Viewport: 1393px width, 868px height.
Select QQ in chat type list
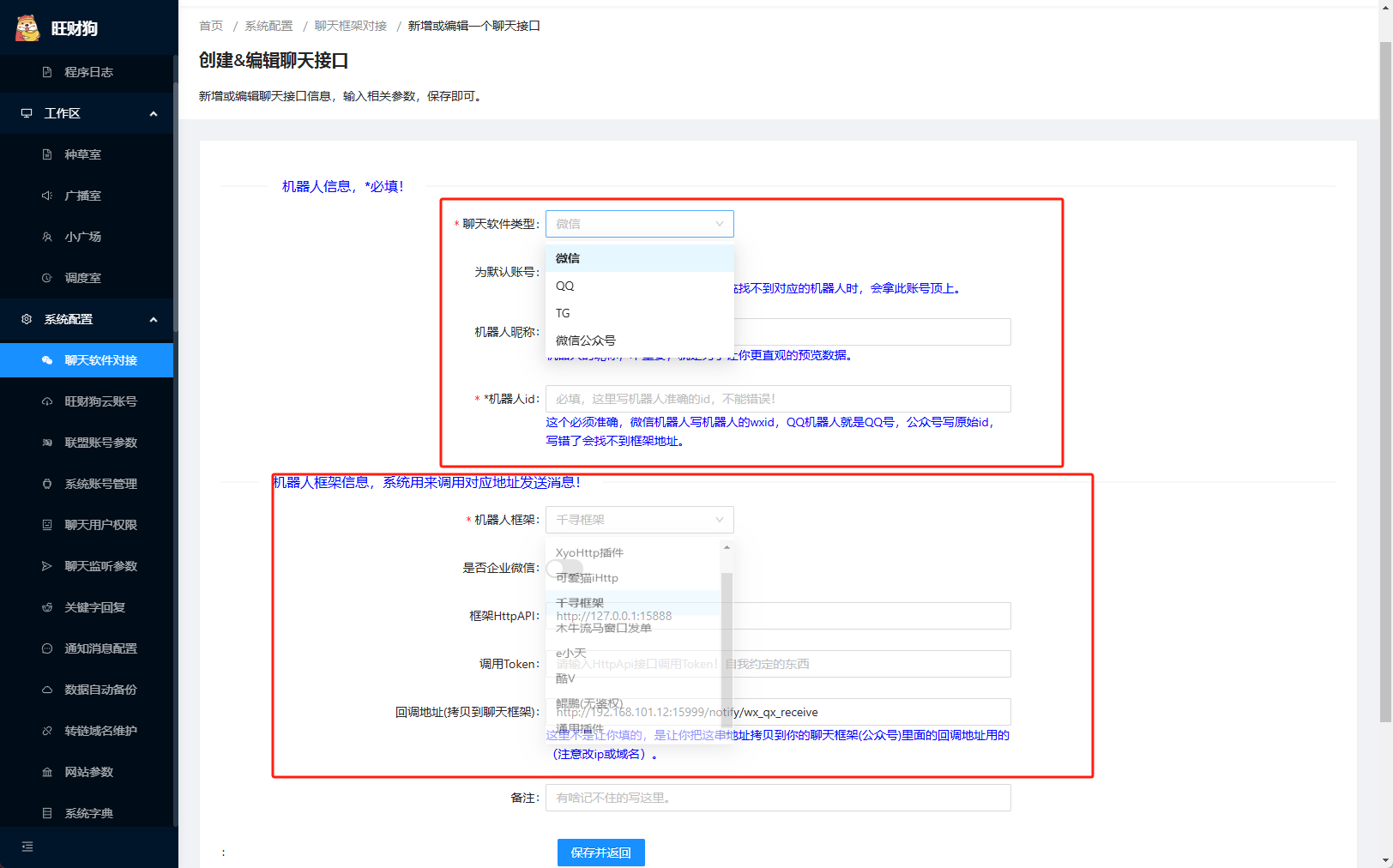tap(640, 286)
